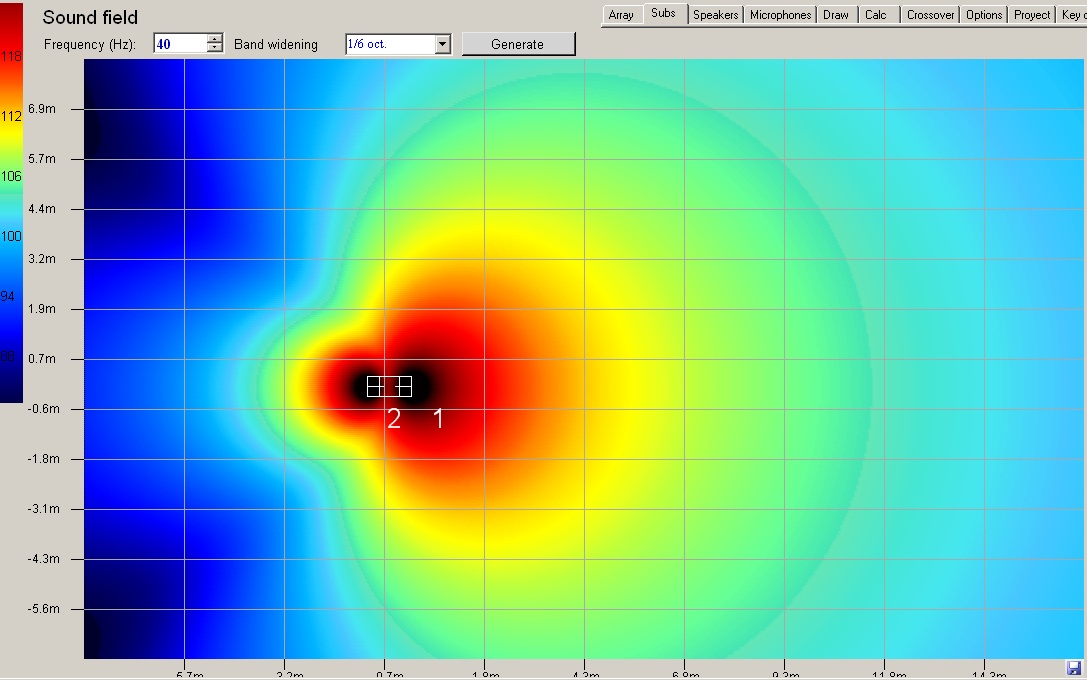
Task: Select subwoofer 2 box in sound field
Action: point(381,387)
